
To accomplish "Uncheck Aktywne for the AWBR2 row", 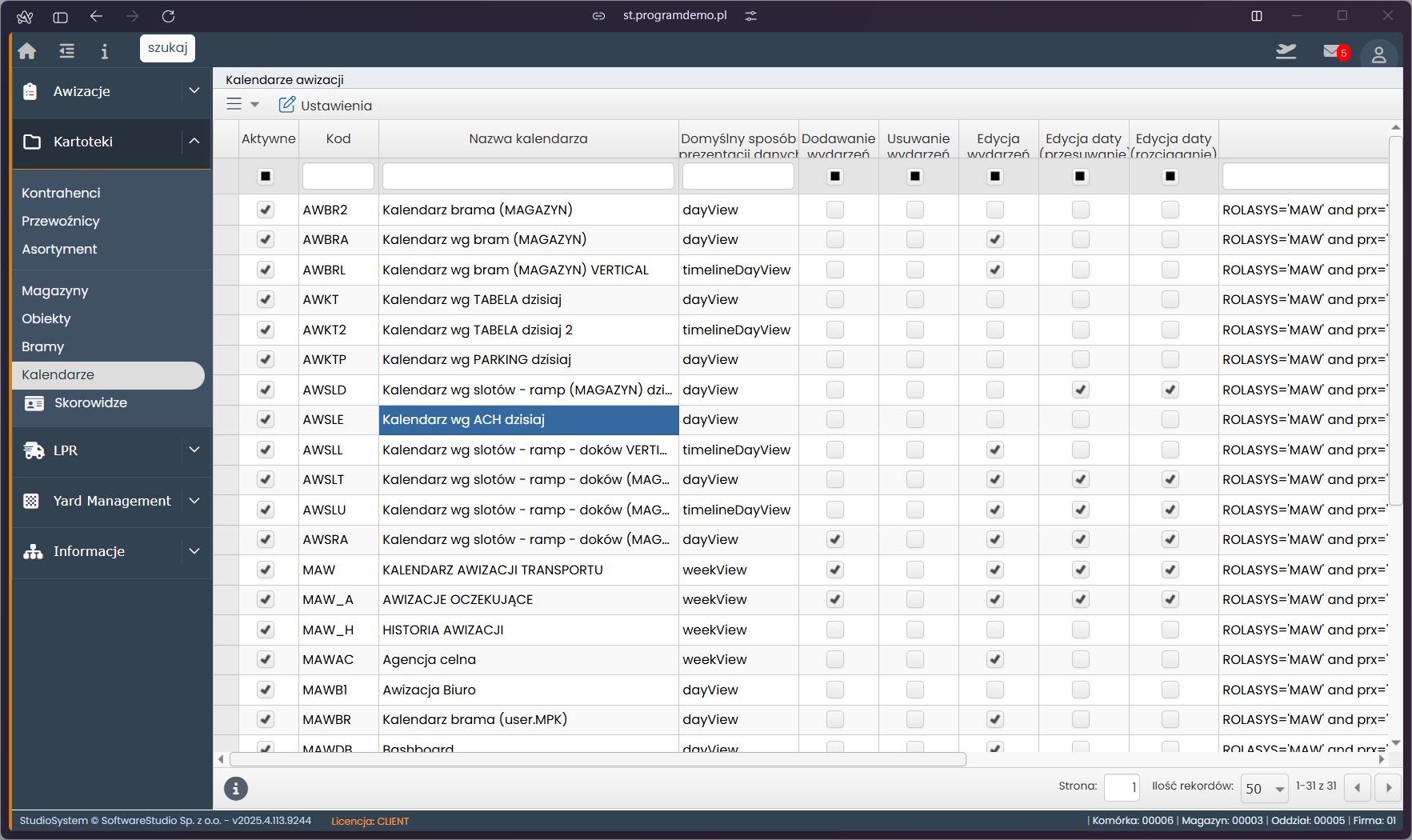I will click(266, 210).
